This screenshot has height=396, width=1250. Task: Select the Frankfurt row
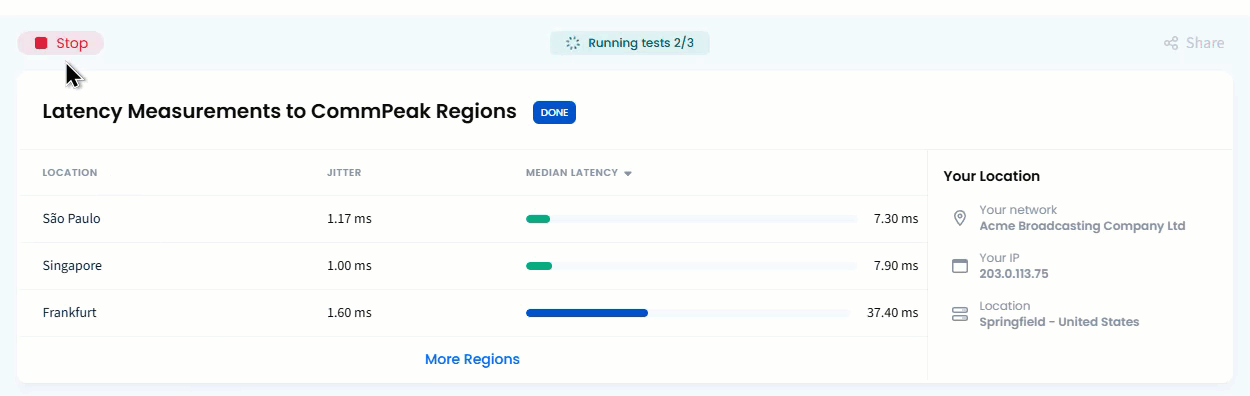tap(473, 313)
